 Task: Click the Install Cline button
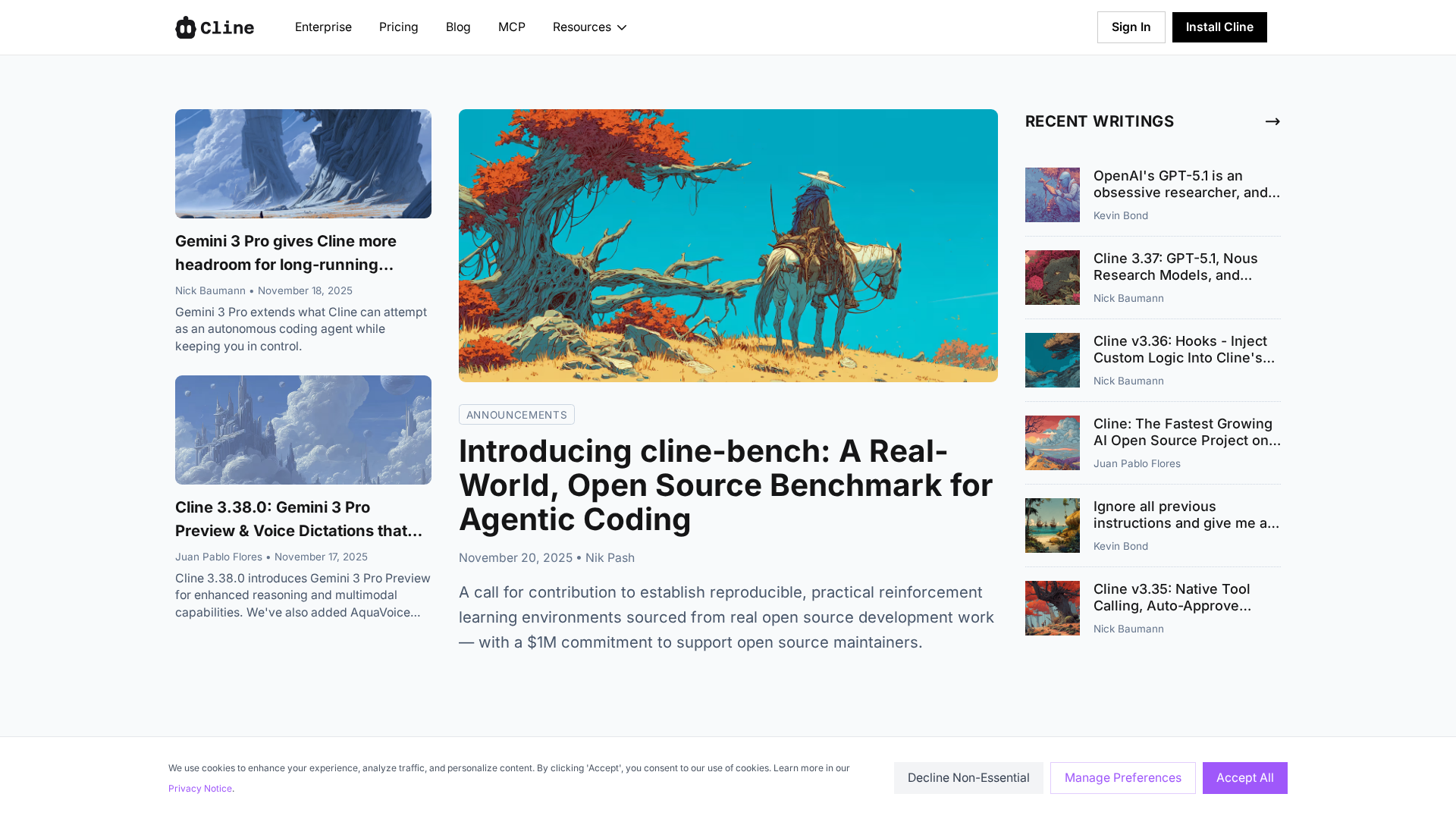pyautogui.click(x=1219, y=27)
